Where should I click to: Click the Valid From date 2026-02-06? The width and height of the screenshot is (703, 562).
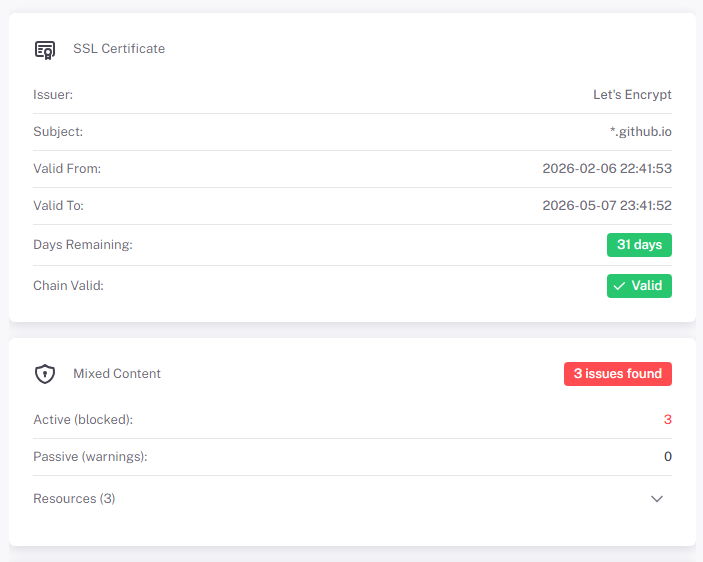click(606, 169)
